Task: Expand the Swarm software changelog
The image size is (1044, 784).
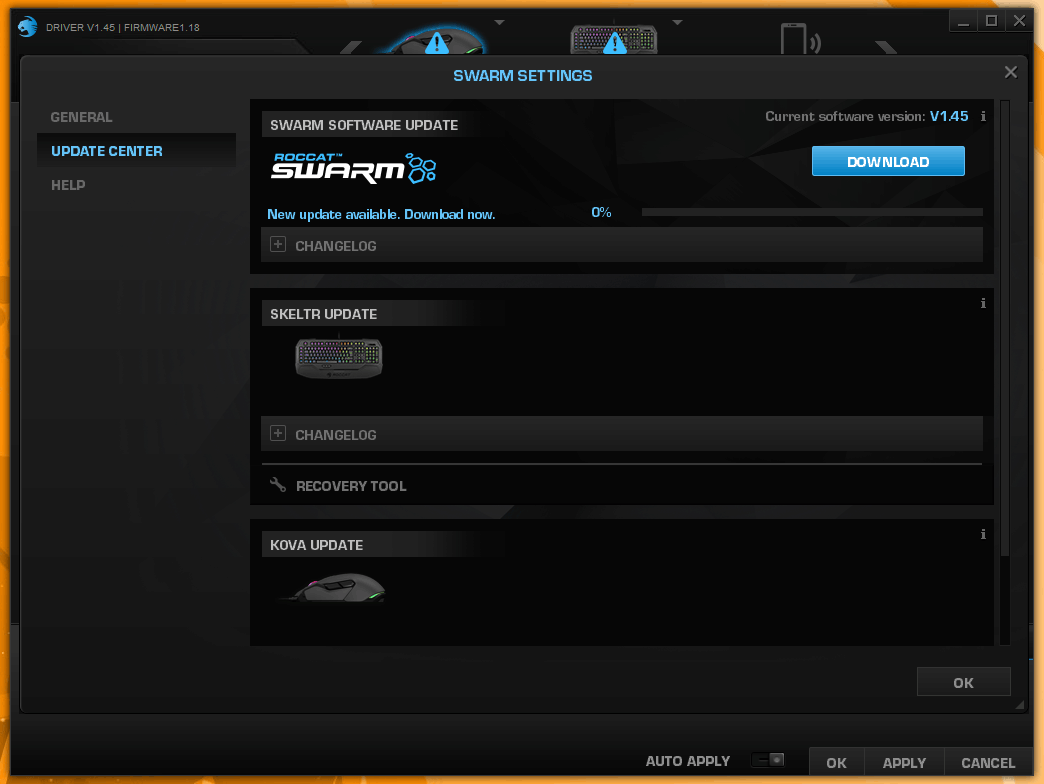Action: 622,245
